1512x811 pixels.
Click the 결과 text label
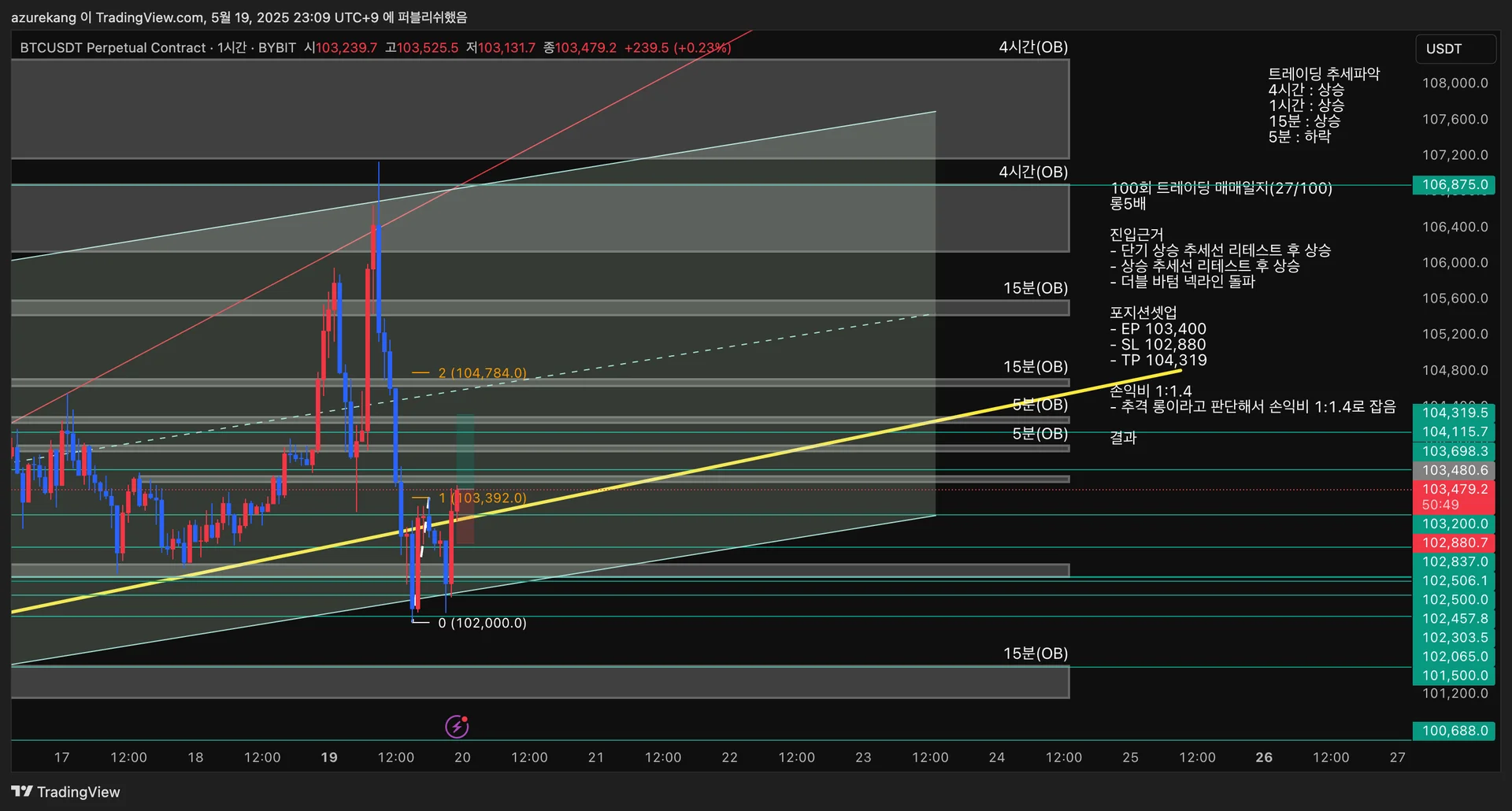(x=1123, y=438)
